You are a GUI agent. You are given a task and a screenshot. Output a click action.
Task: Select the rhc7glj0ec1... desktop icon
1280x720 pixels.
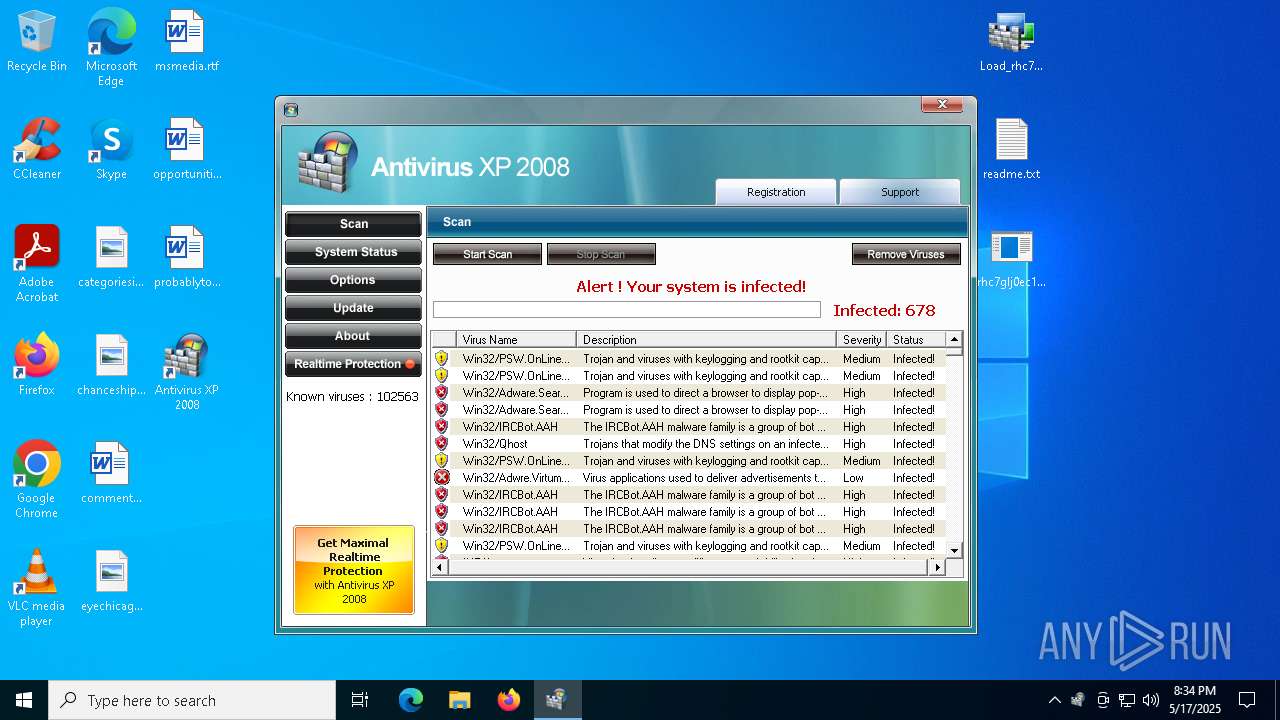click(x=1011, y=257)
